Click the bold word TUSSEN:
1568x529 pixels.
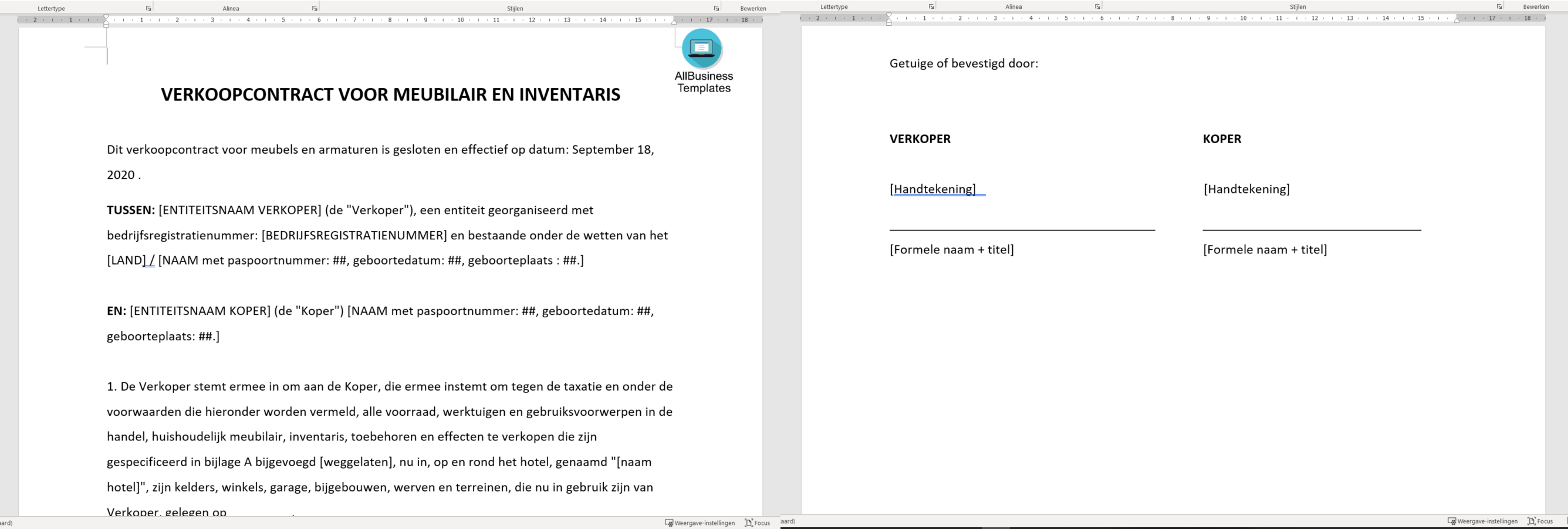tap(131, 211)
